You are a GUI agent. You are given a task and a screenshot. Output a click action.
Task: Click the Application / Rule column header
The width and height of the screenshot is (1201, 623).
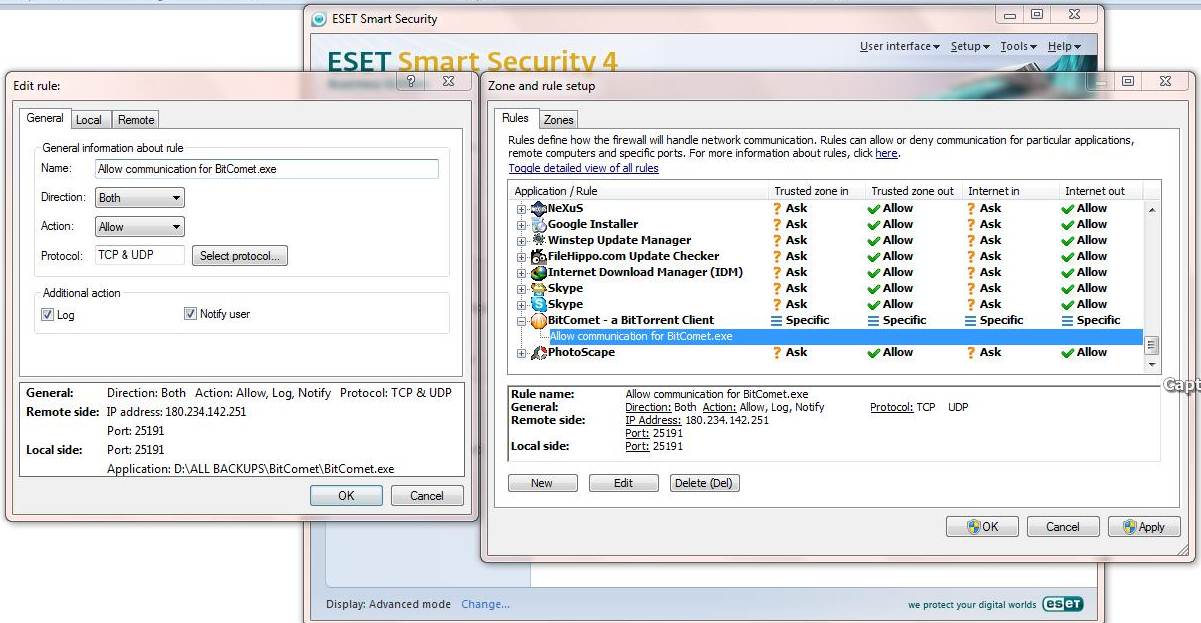point(638,191)
